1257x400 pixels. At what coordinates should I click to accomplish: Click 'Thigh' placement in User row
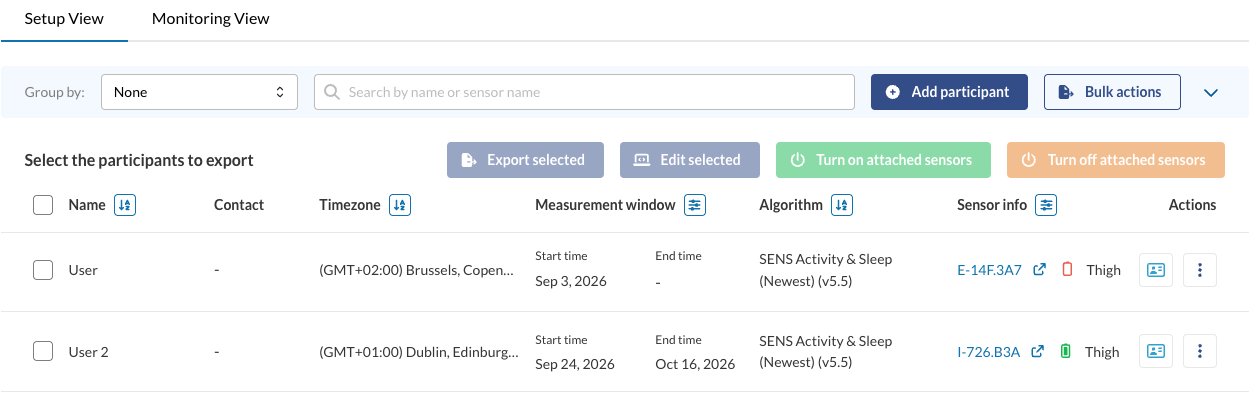[1103, 270]
